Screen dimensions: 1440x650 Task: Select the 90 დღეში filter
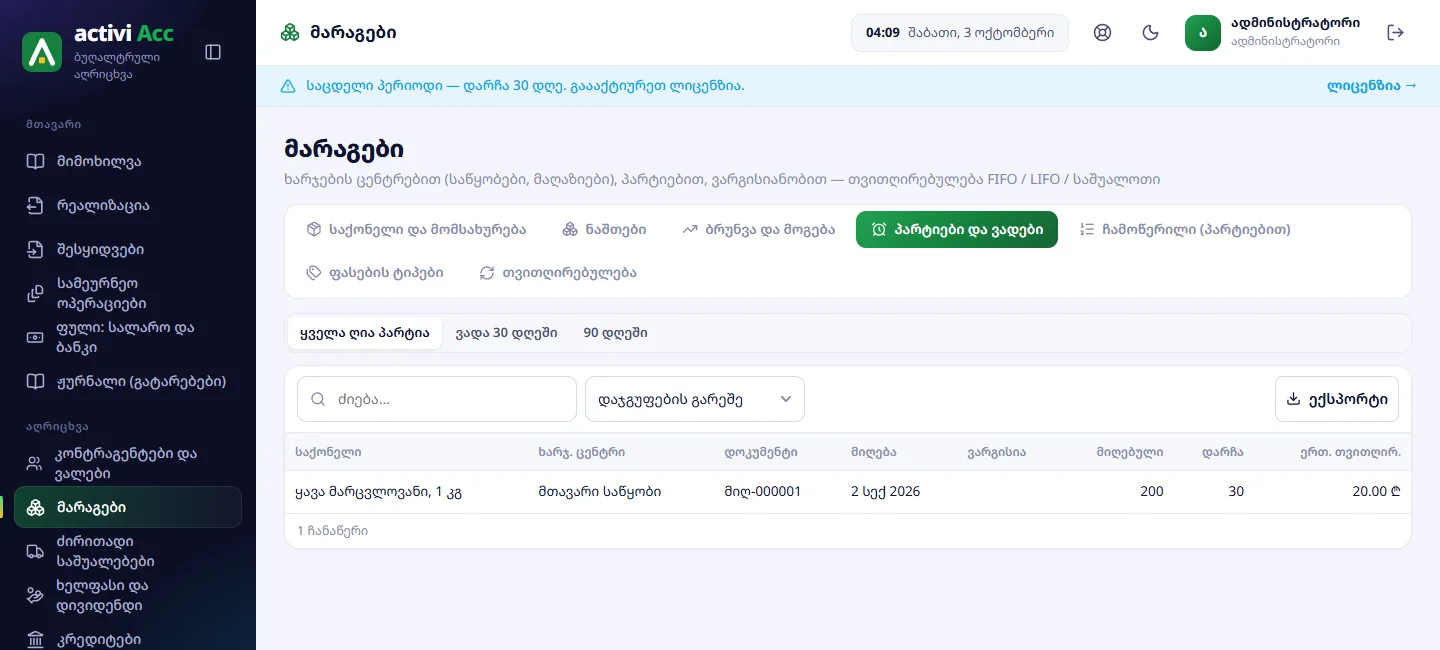click(x=615, y=333)
